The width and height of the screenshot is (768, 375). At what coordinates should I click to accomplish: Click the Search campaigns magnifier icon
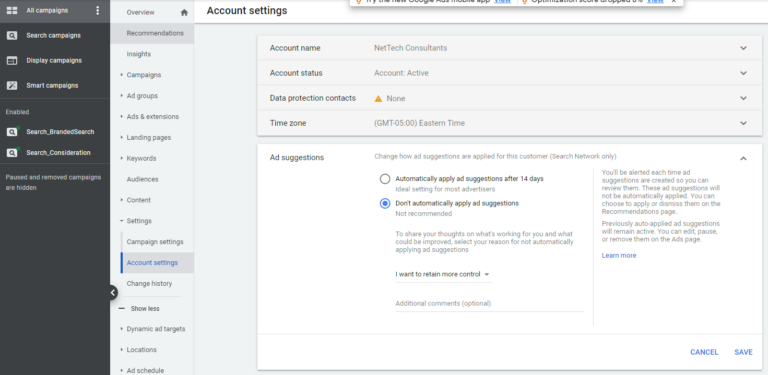click(x=12, y=35)
